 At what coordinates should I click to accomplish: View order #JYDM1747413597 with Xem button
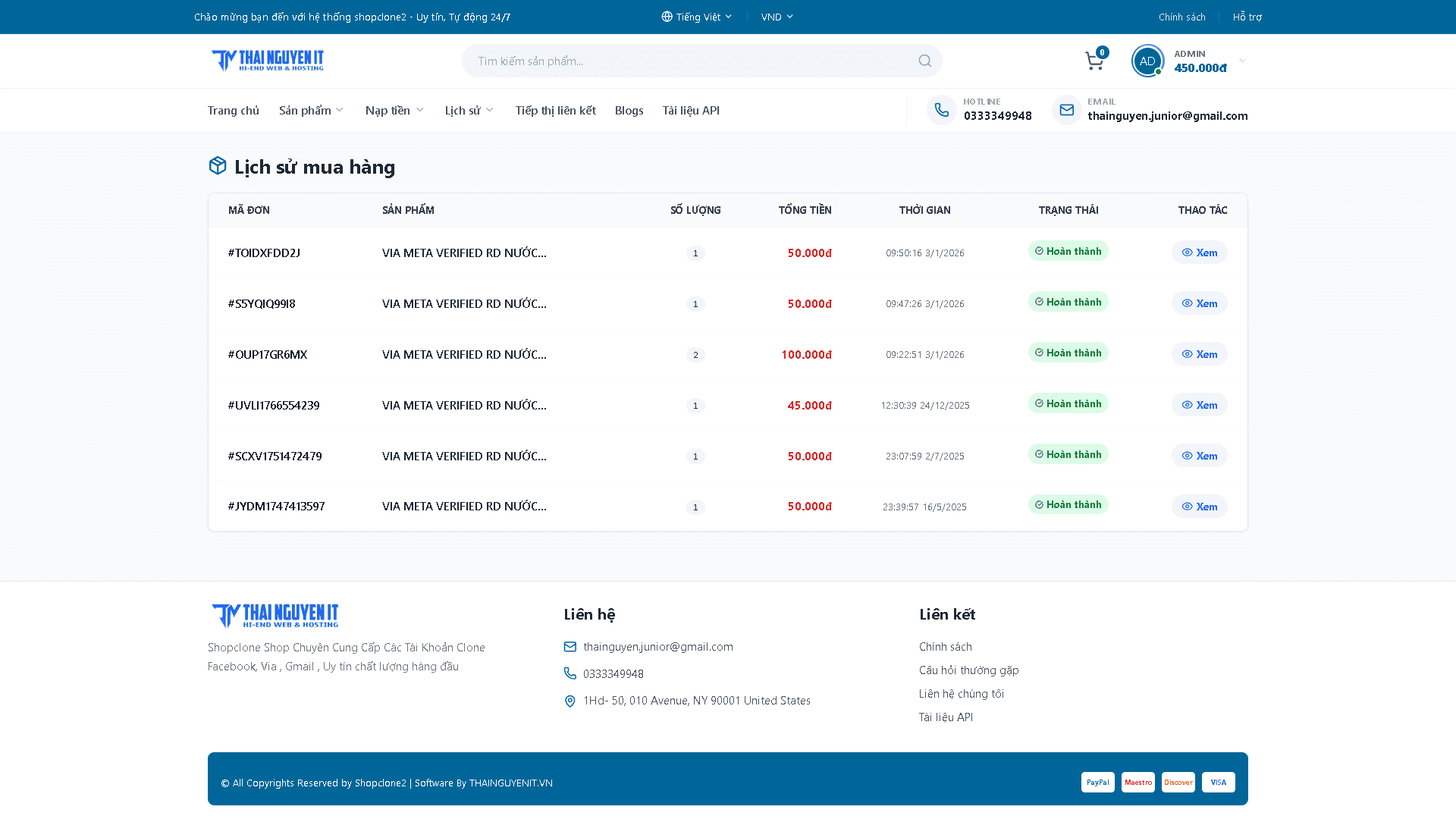1199,507
